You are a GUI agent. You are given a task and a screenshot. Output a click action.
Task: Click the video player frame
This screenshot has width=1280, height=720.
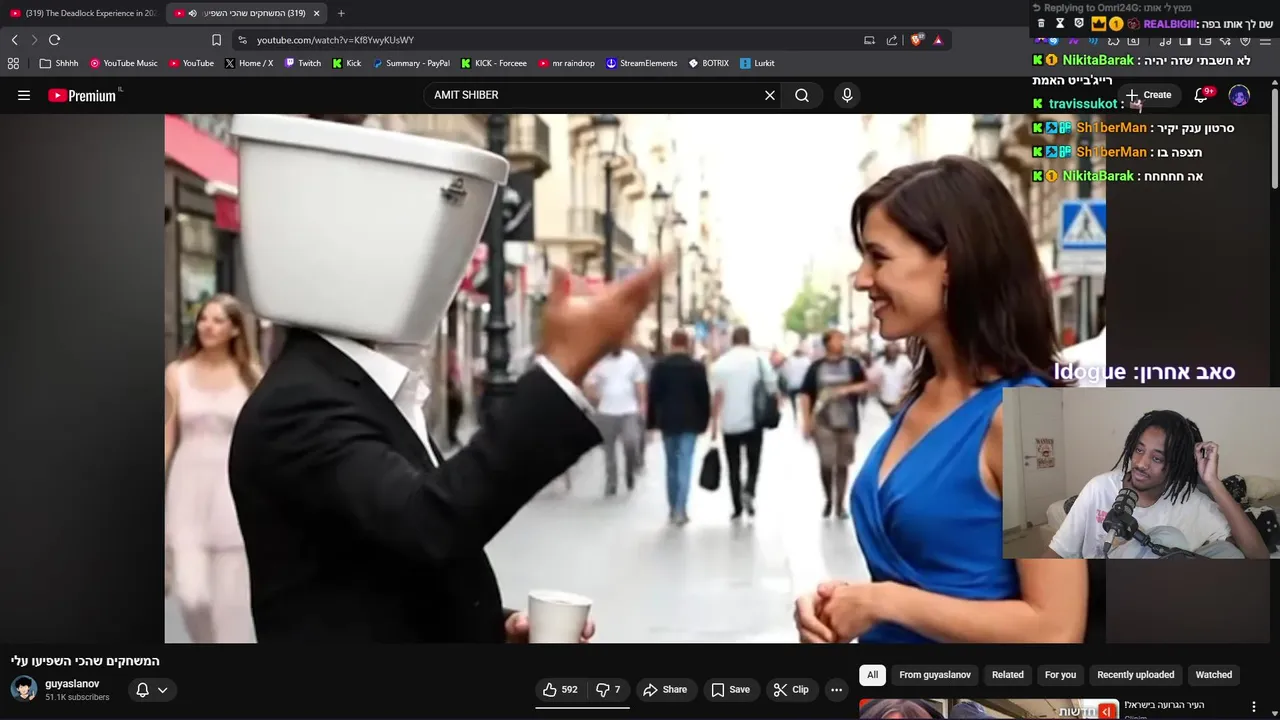(x=635, y=378)
